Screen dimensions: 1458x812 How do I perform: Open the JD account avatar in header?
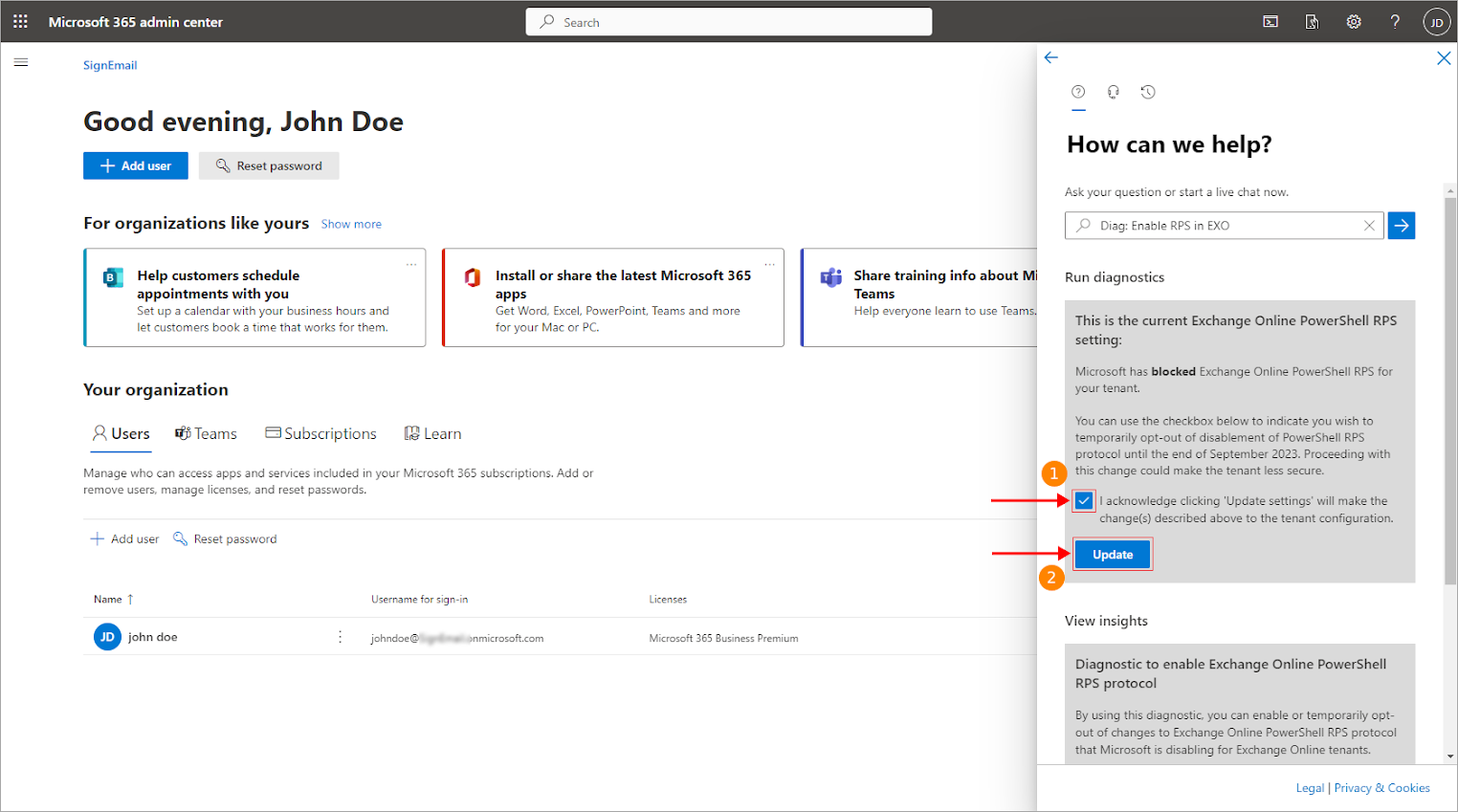(x=1437, y=22)
